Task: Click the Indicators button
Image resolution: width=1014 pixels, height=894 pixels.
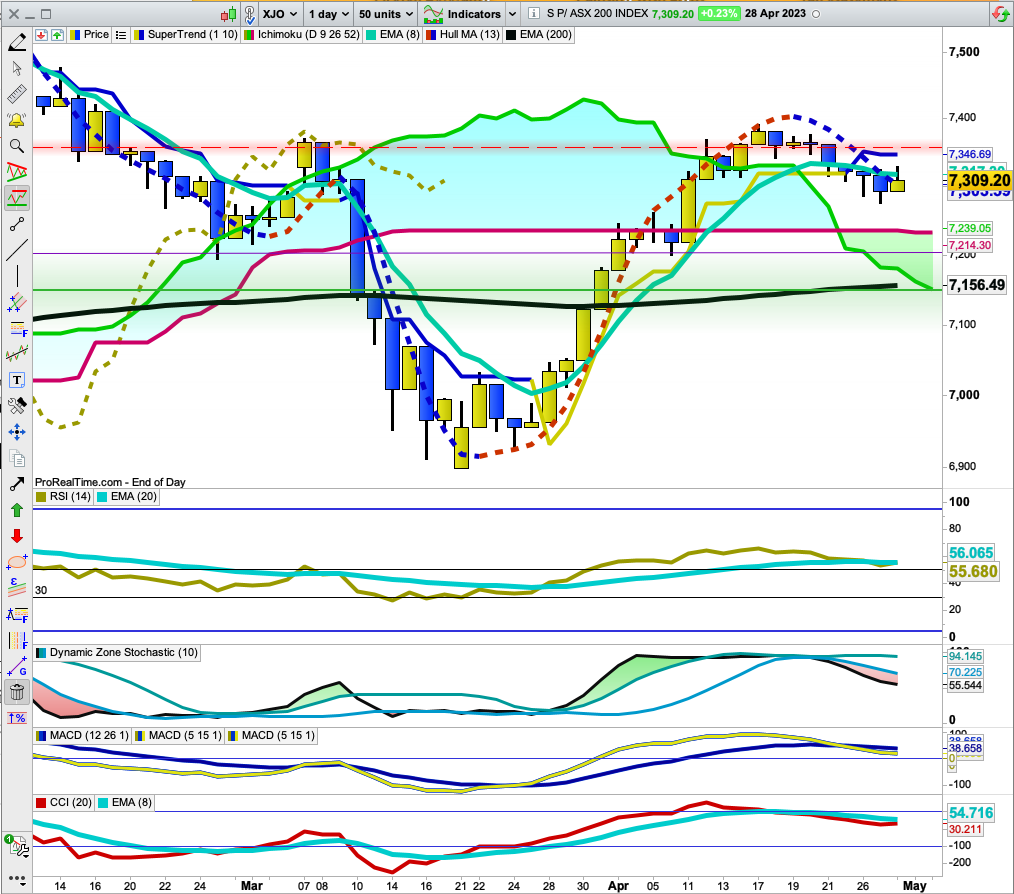Action: pyautogui.click(x=462, y=14)
